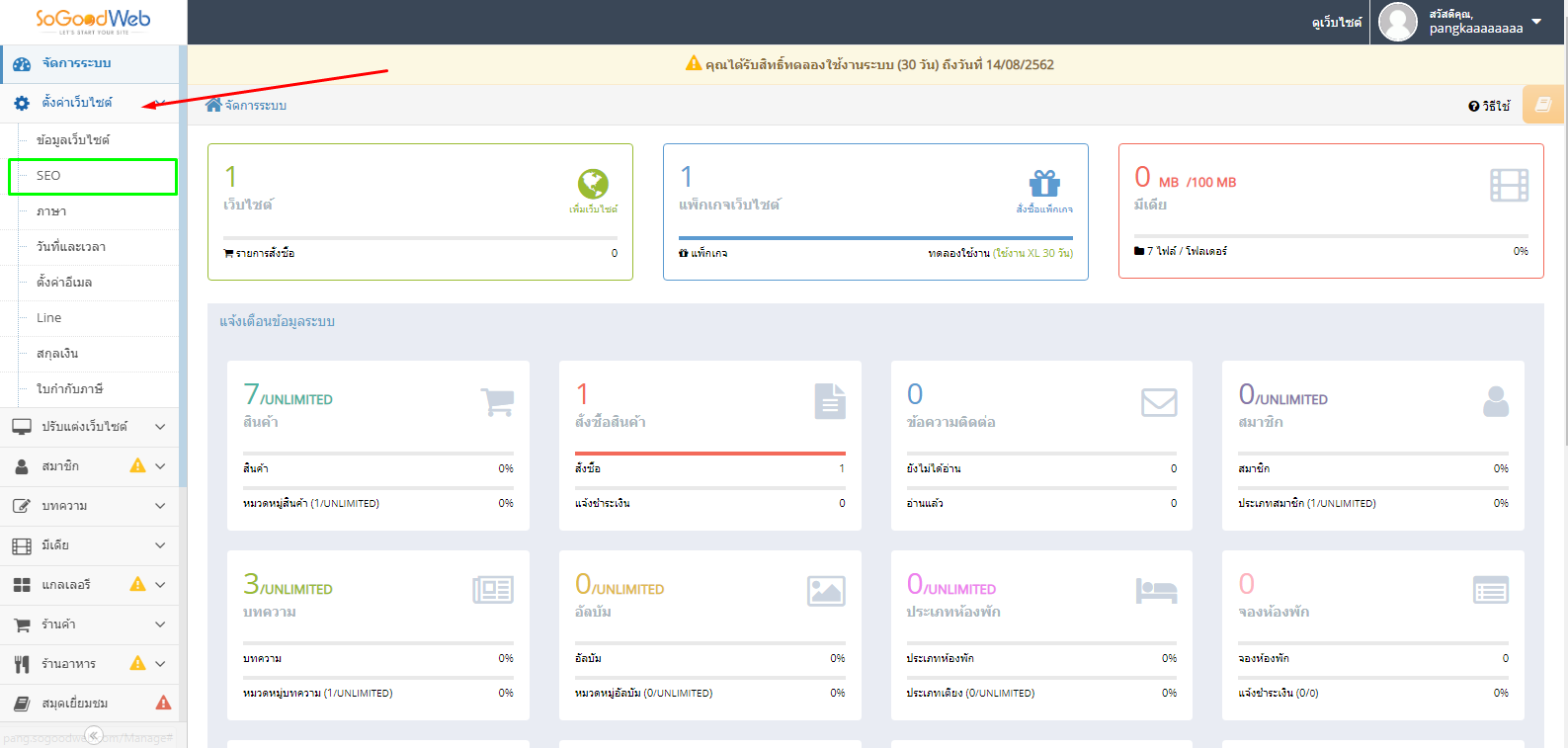Viewport: 1568px width, 748px height.
Task: Open the orange help book icon
Action: point(1543,105)
